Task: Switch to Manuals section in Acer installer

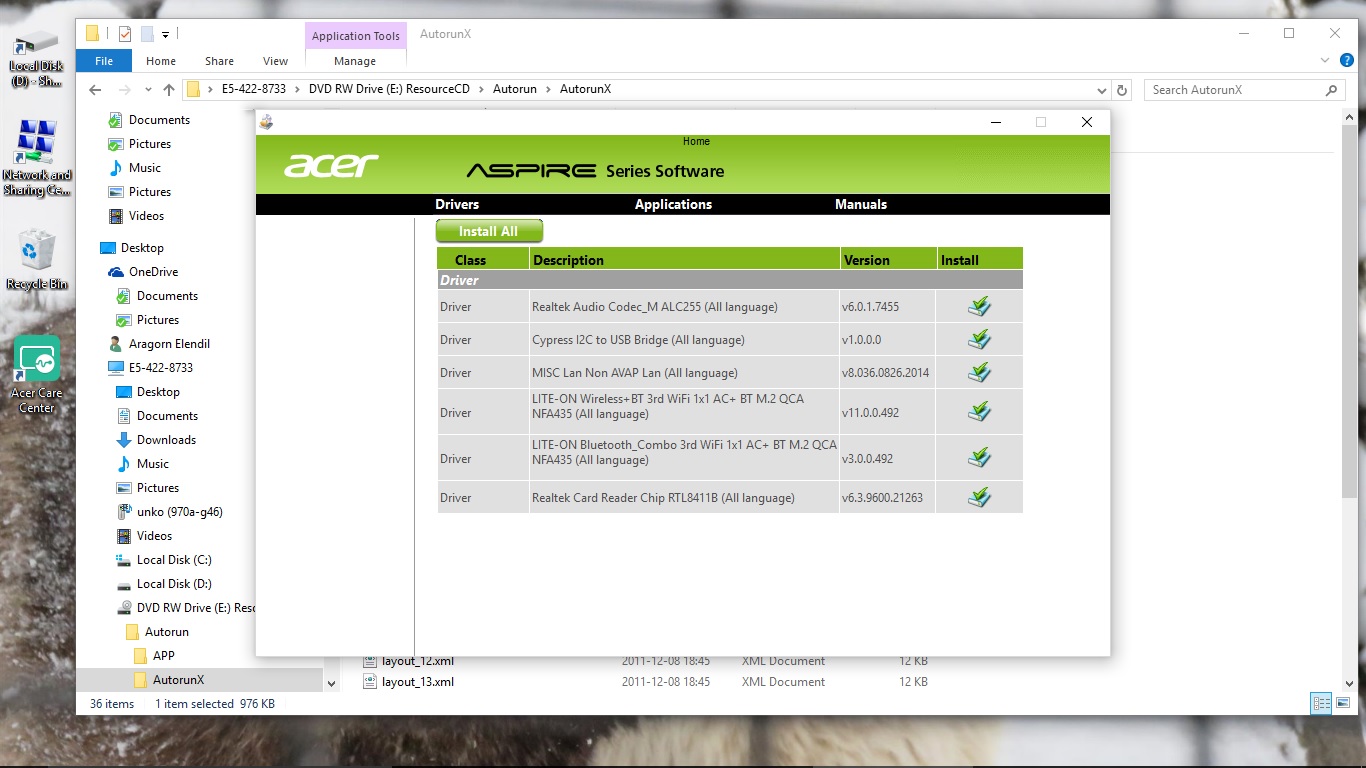Action: pyautogui.click(x=861, y=204)
